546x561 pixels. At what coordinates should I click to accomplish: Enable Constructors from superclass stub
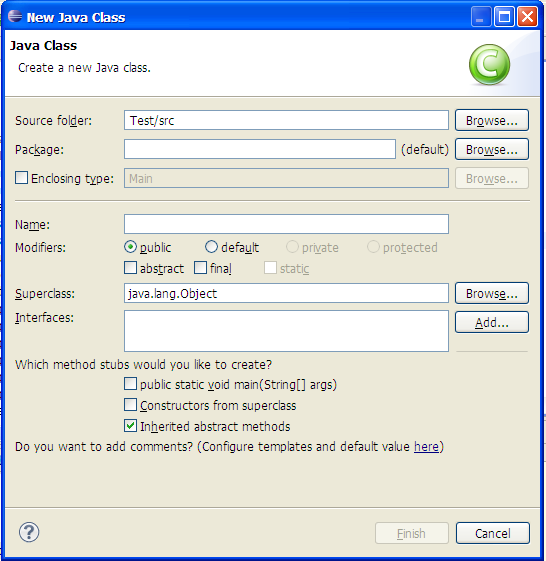tap(130, 405)
